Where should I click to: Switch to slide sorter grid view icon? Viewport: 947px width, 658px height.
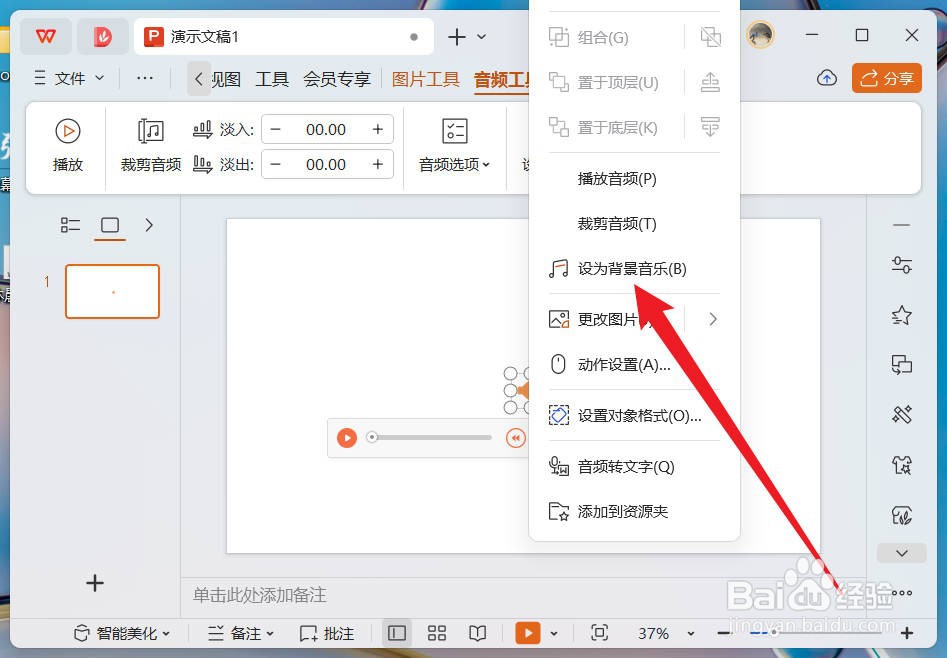pyautogui.click(x=437, y=632)
